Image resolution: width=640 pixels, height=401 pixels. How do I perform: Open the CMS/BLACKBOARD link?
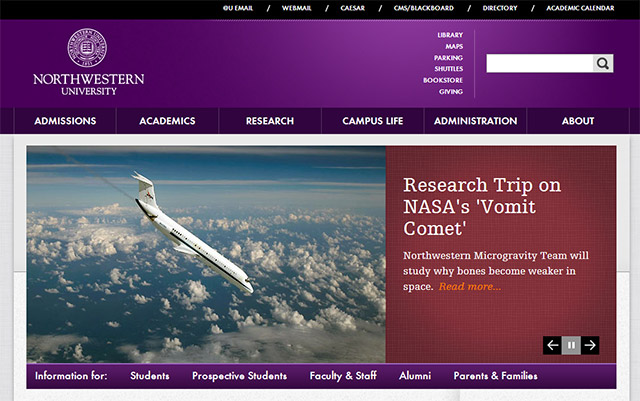pos(424,8)
